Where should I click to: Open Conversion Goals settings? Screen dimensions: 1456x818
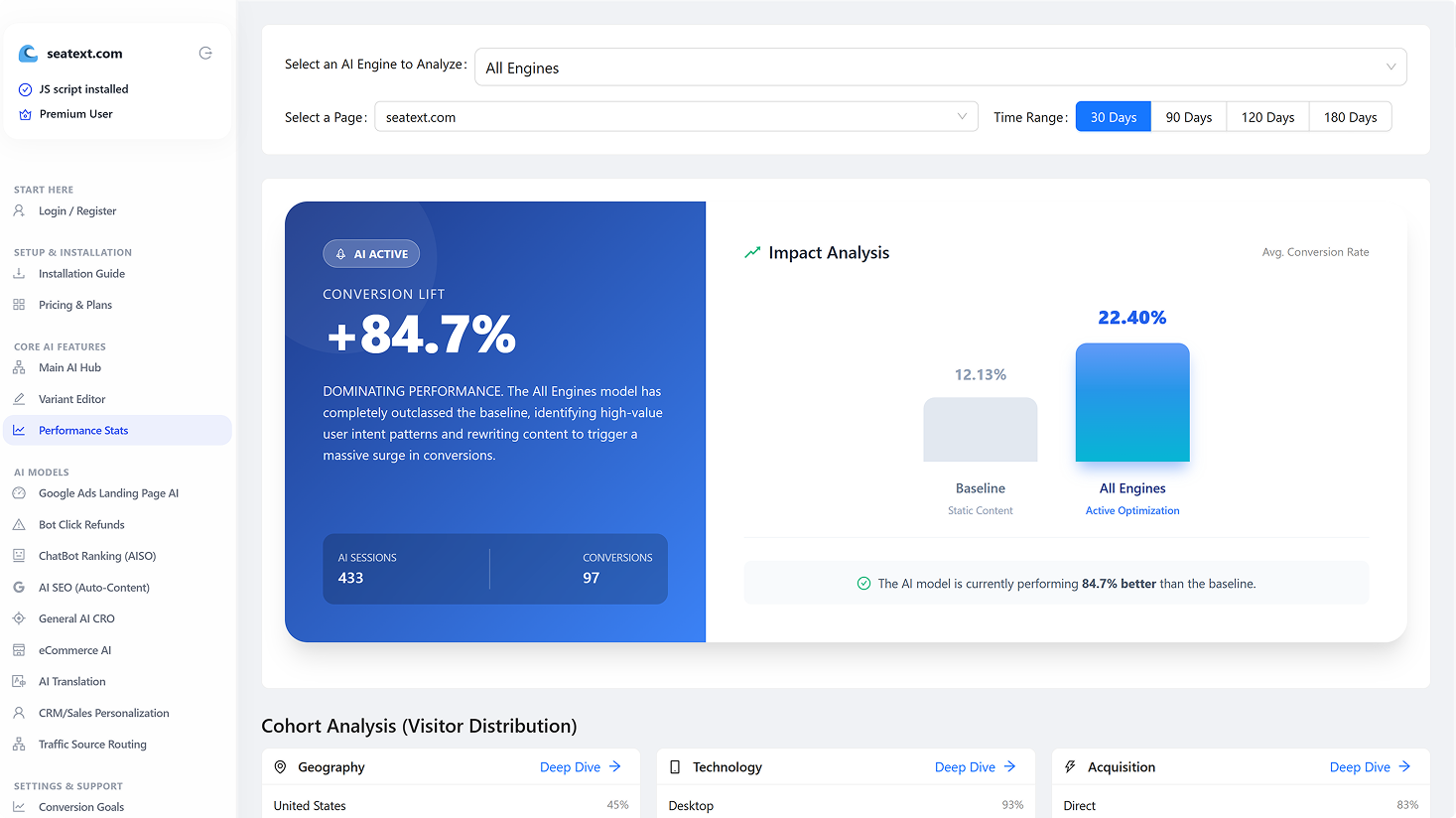(x=117, y=806)
